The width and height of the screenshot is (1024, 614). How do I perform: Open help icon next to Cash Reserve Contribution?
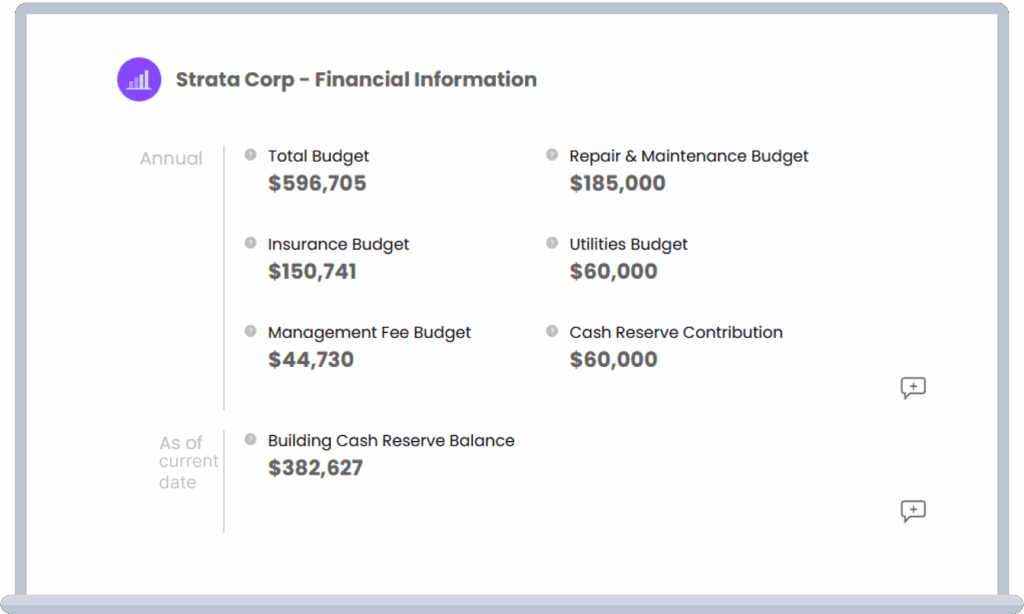551,329
